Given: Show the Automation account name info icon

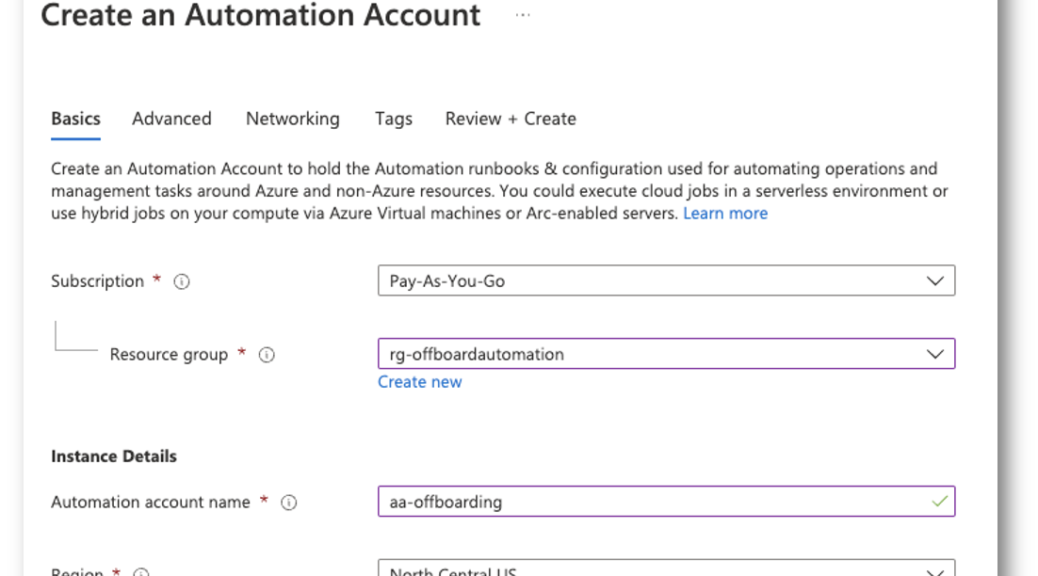Looking at the screenshot, I should pyautogui.click(x=289, y=503).
